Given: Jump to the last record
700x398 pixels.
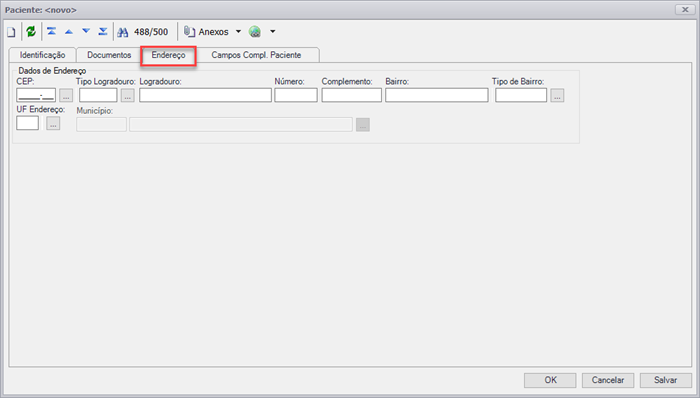Looking at the screenshot, I should click(x=103, y=32).
